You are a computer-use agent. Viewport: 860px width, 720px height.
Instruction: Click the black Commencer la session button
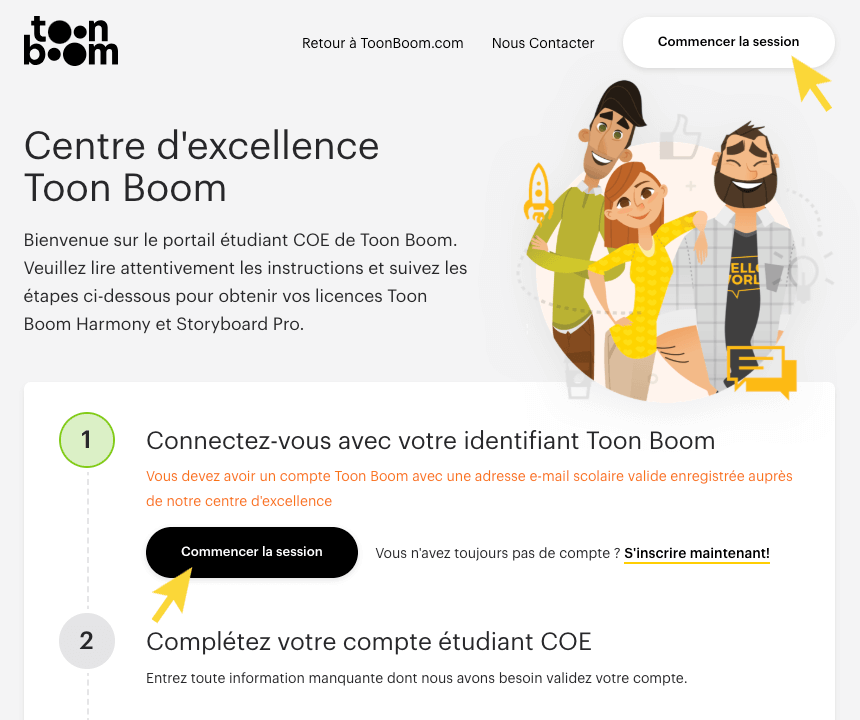[x=251, y=552]
